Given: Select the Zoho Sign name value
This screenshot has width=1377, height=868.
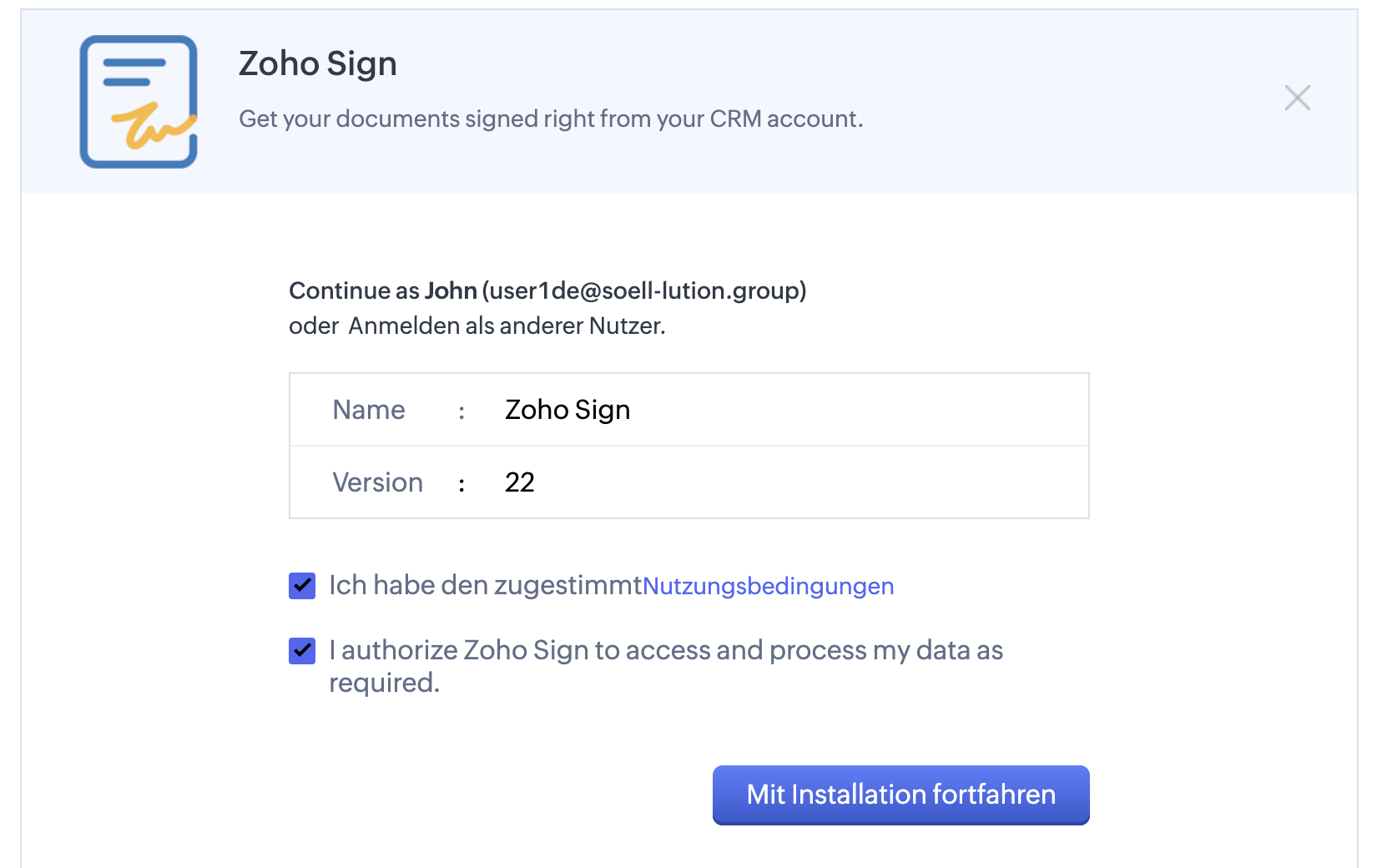Looking at the screenshot, I should [x=567, y=410].
